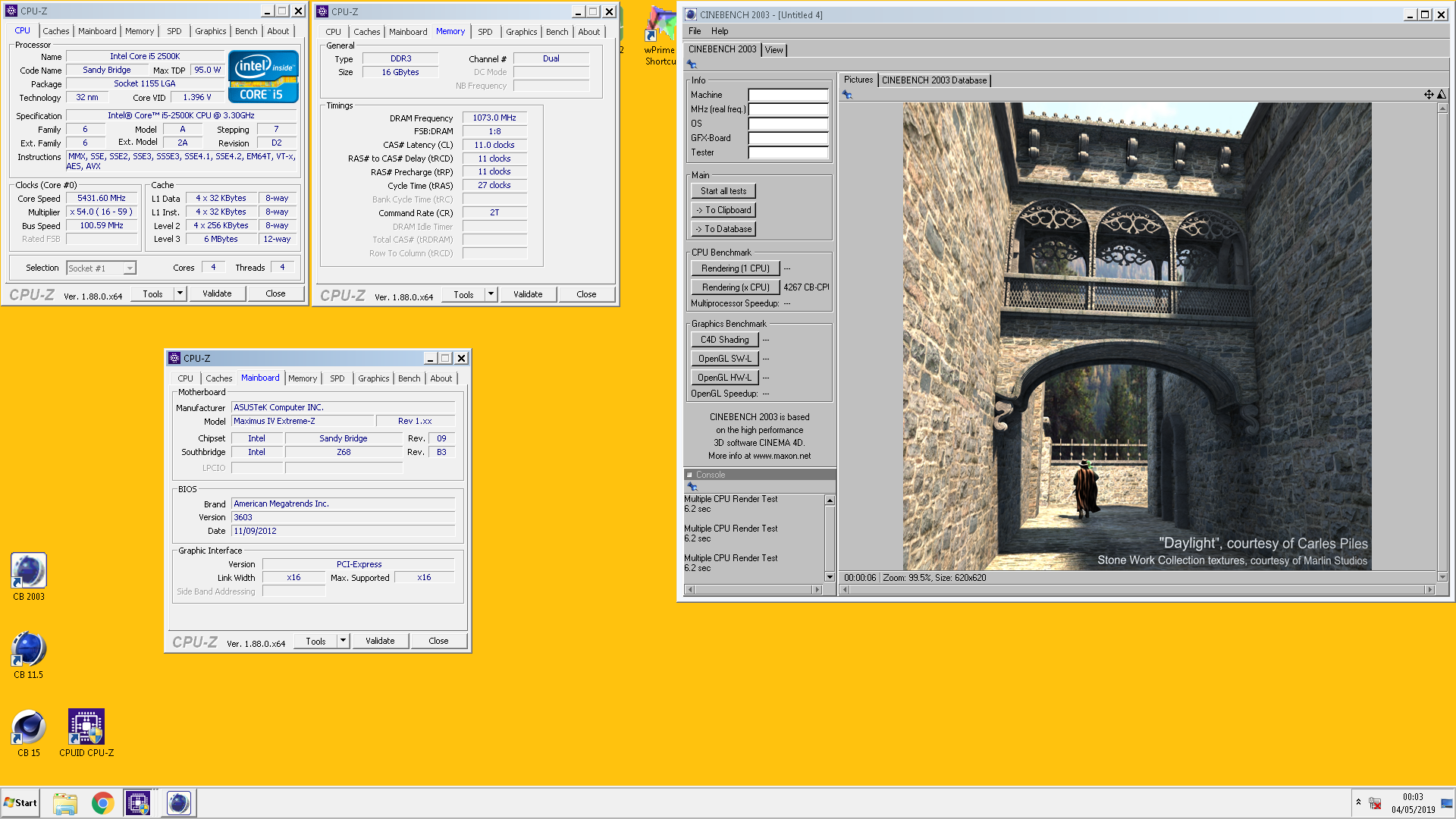Click the To Database button
The image size is (1456, 819).
723,229
